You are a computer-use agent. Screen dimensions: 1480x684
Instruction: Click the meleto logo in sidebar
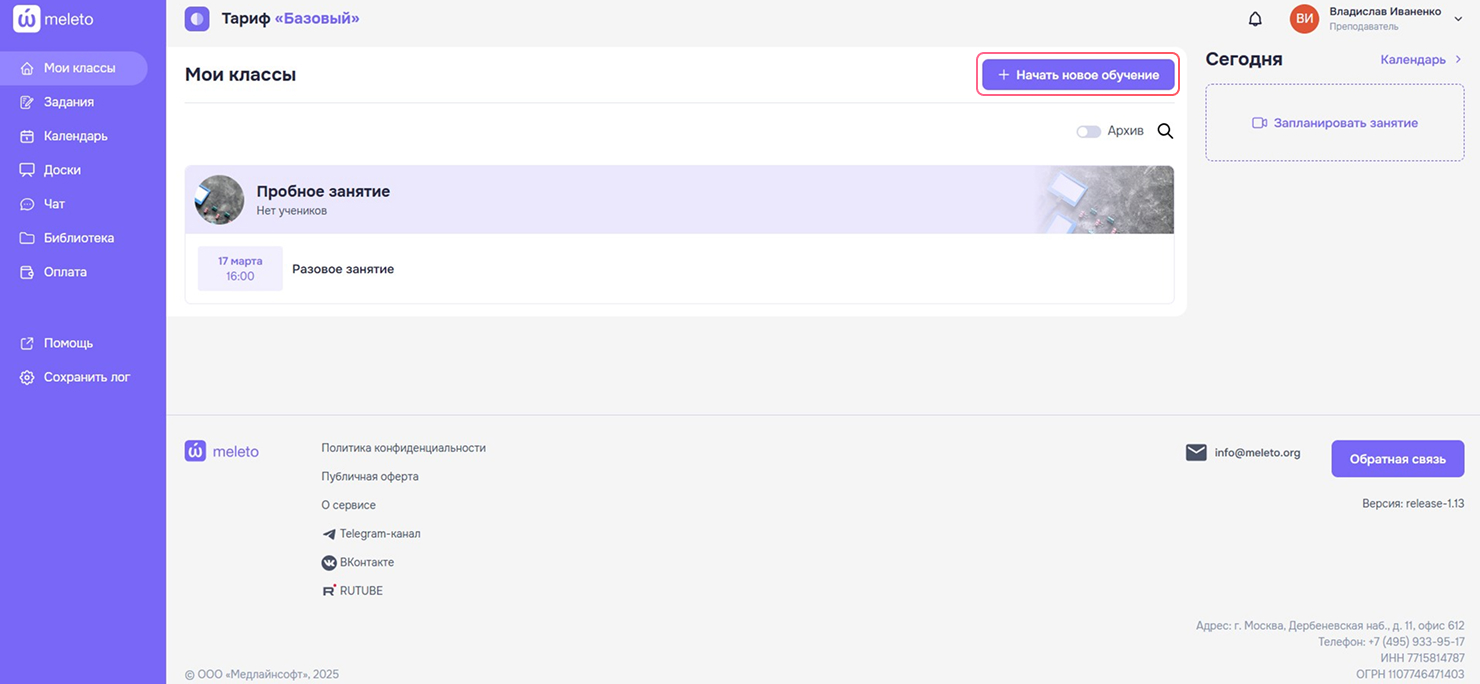(x=54, y=19)
